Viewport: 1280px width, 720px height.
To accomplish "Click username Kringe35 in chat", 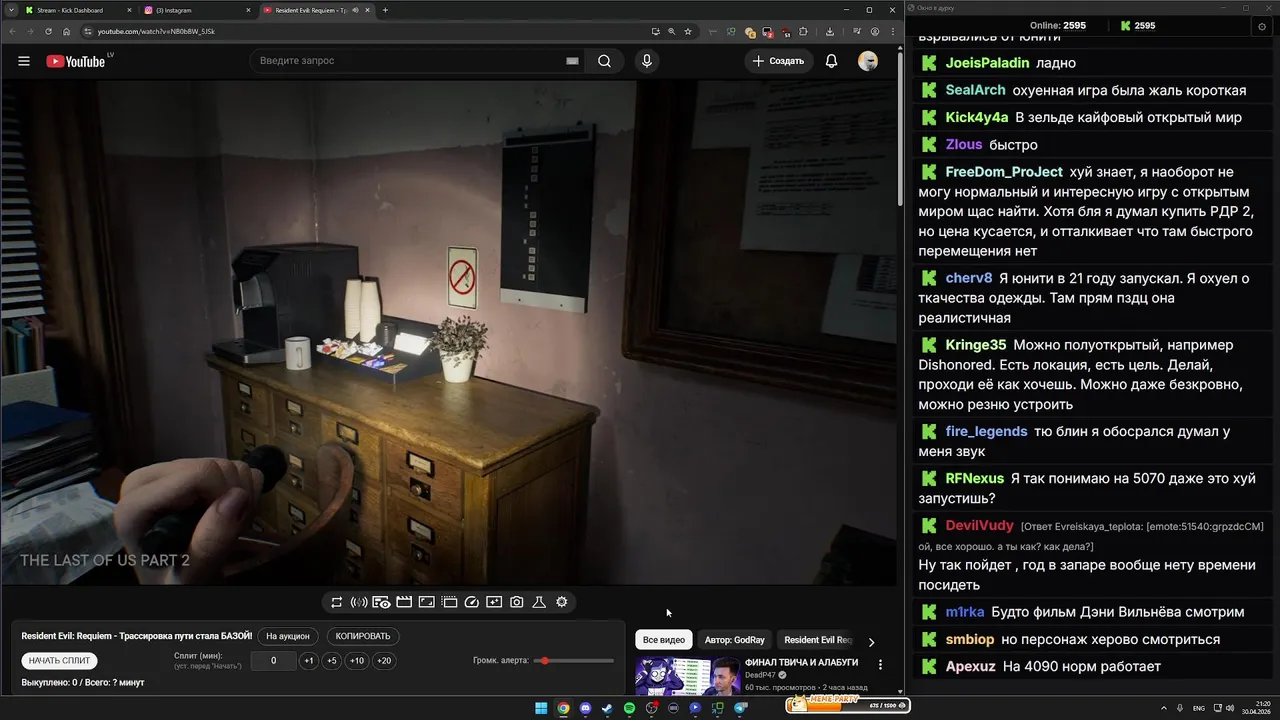I will click(x=976, y=345).
